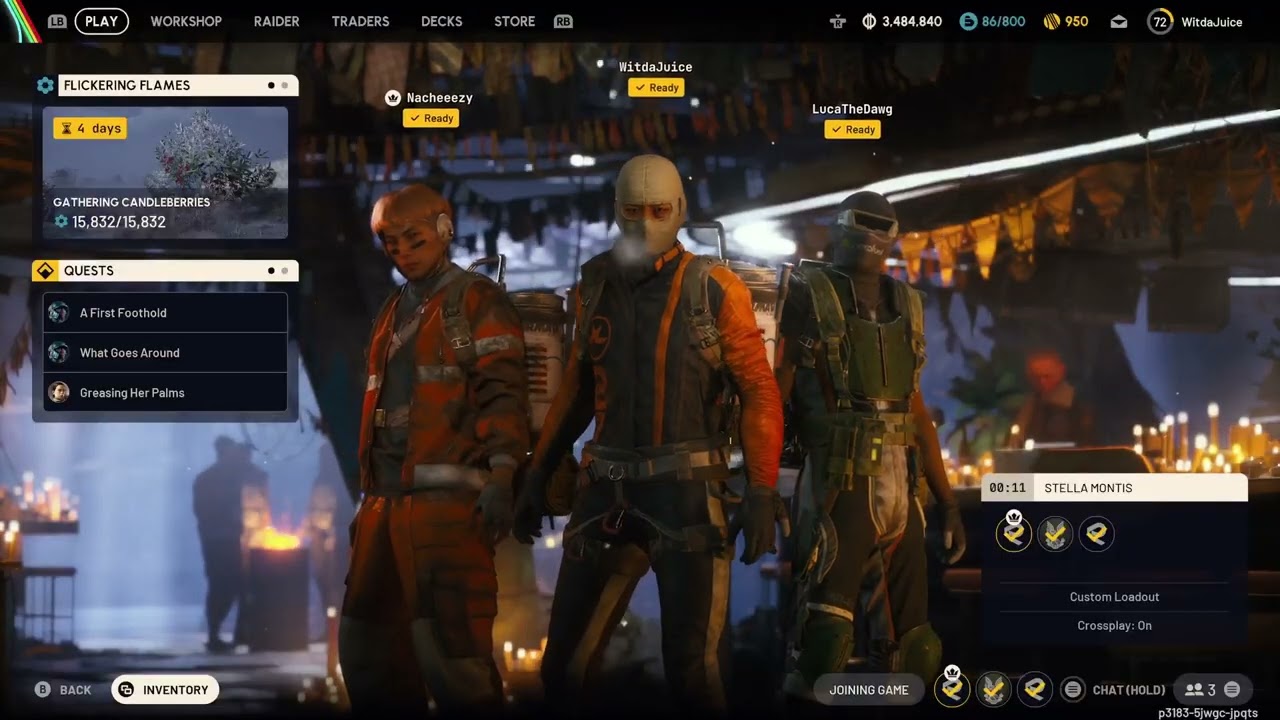Click the menu icon next to party count

click(x=1232, y=689)
